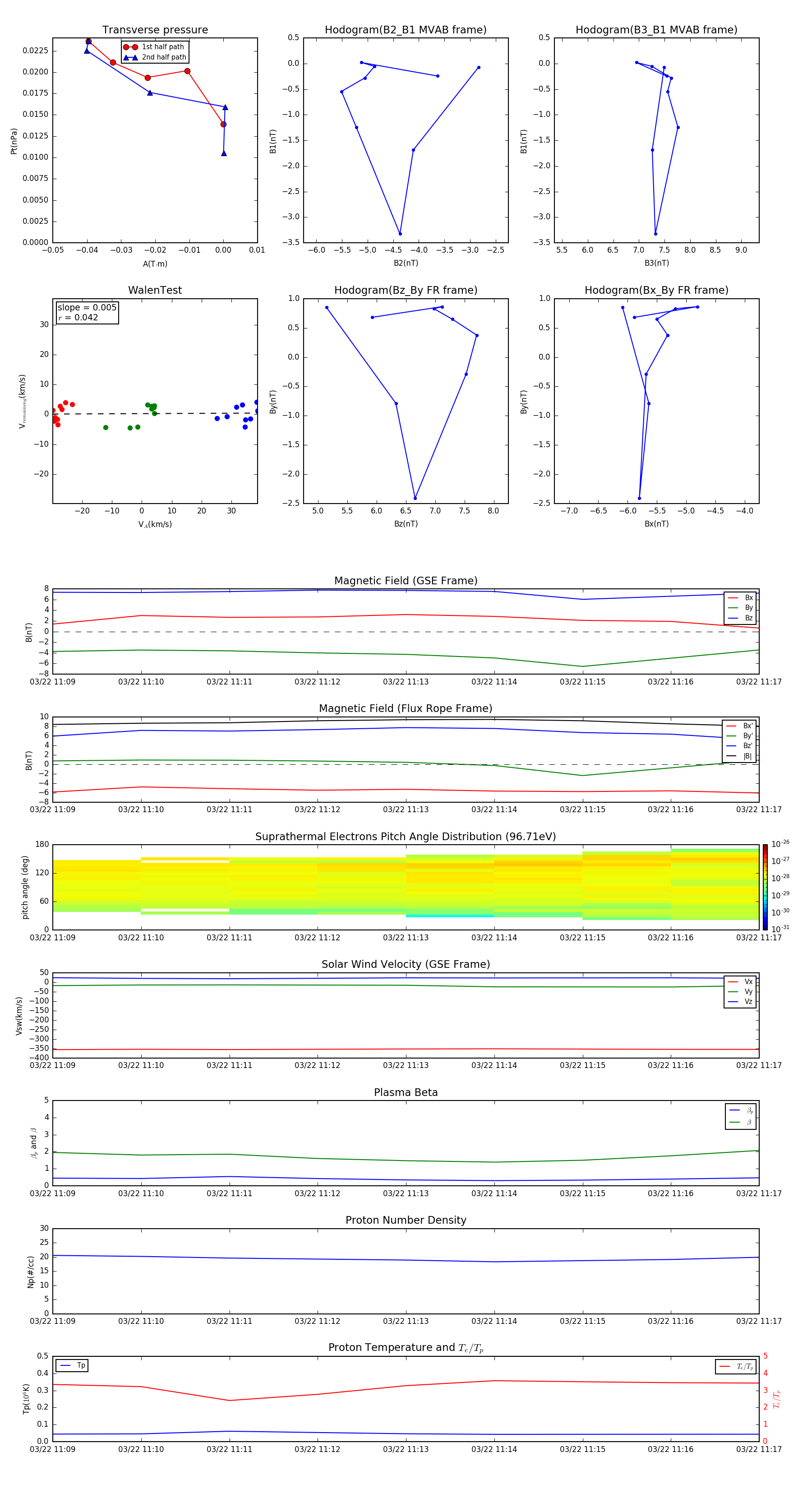Click the 'slope = 0.005' annotation
The image size is (812, 1489).
tap(87, 308)
